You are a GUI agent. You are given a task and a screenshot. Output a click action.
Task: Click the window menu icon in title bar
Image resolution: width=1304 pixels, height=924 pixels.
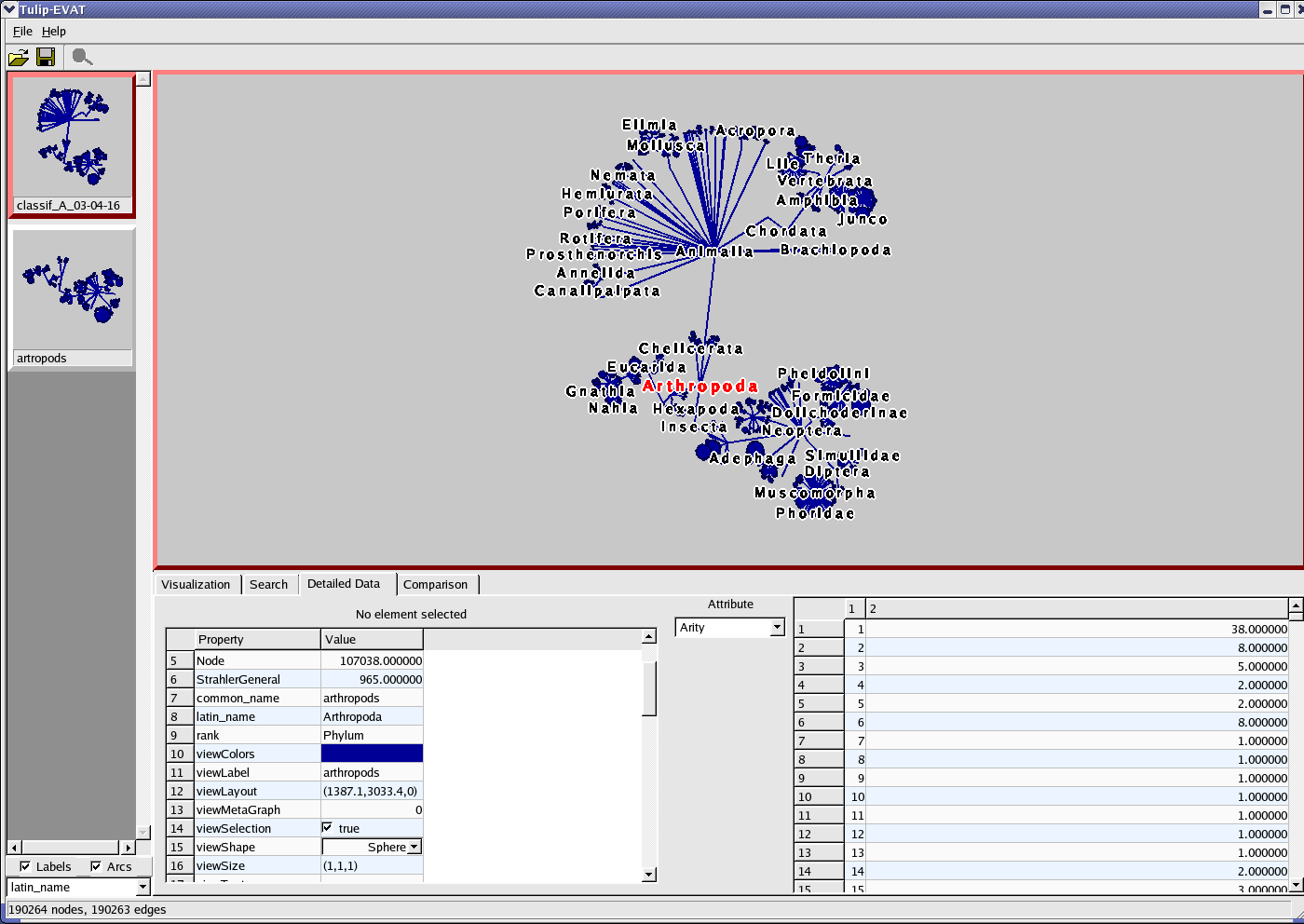point(9,9)
